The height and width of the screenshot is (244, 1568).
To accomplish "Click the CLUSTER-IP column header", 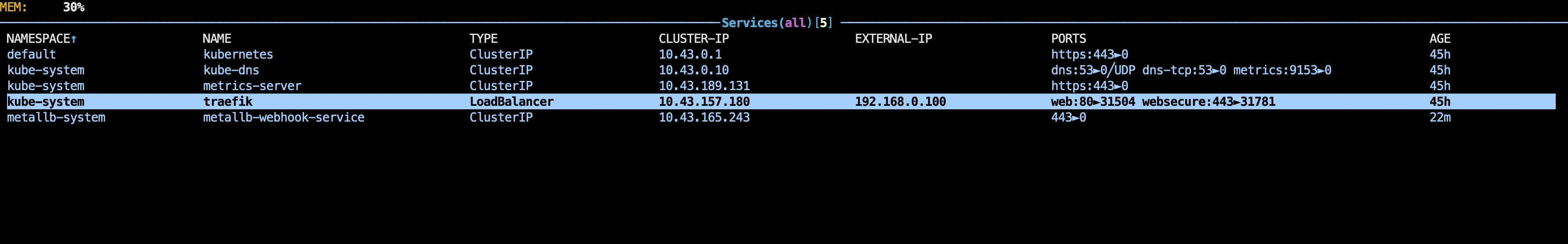I will point(693,39).
